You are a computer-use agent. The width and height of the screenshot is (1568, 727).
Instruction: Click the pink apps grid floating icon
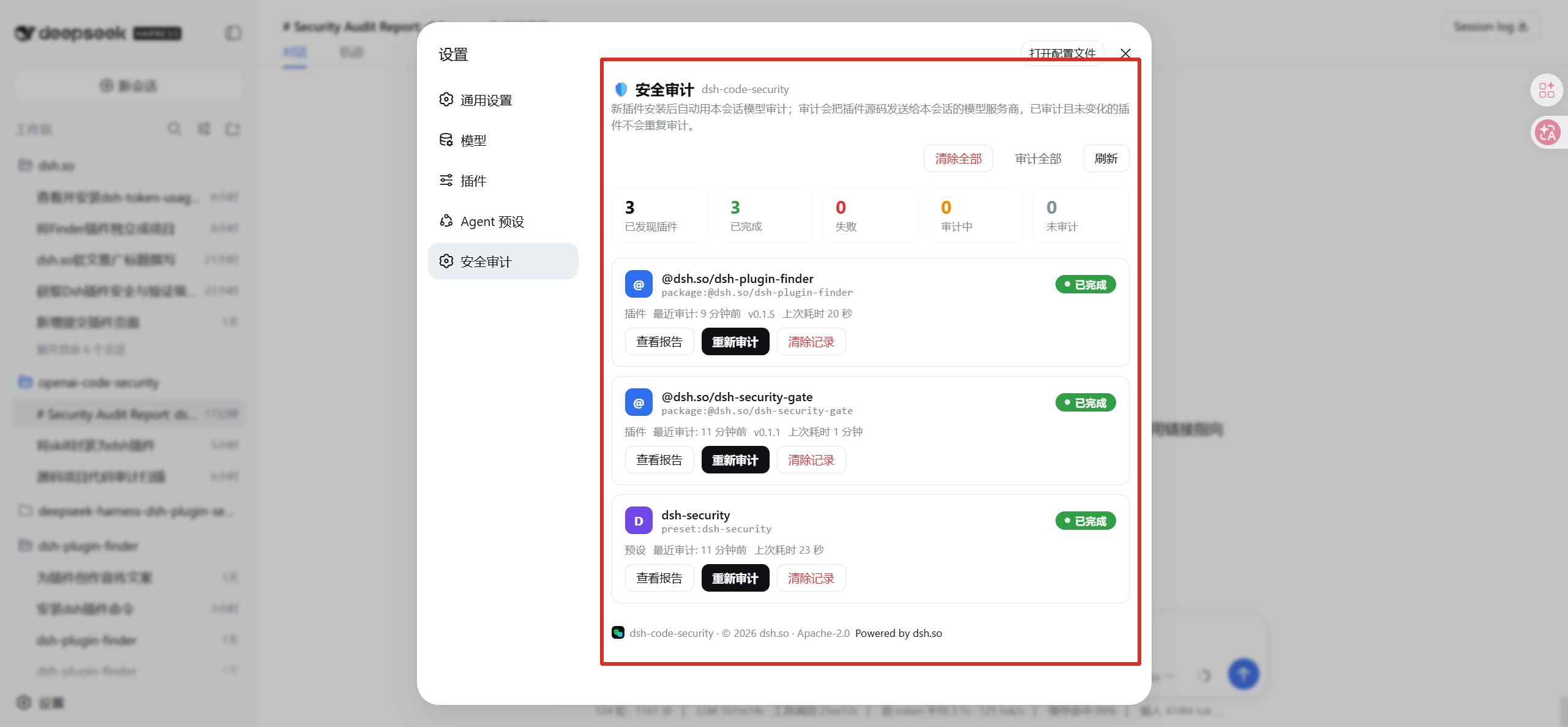(x=1547, y=90)
